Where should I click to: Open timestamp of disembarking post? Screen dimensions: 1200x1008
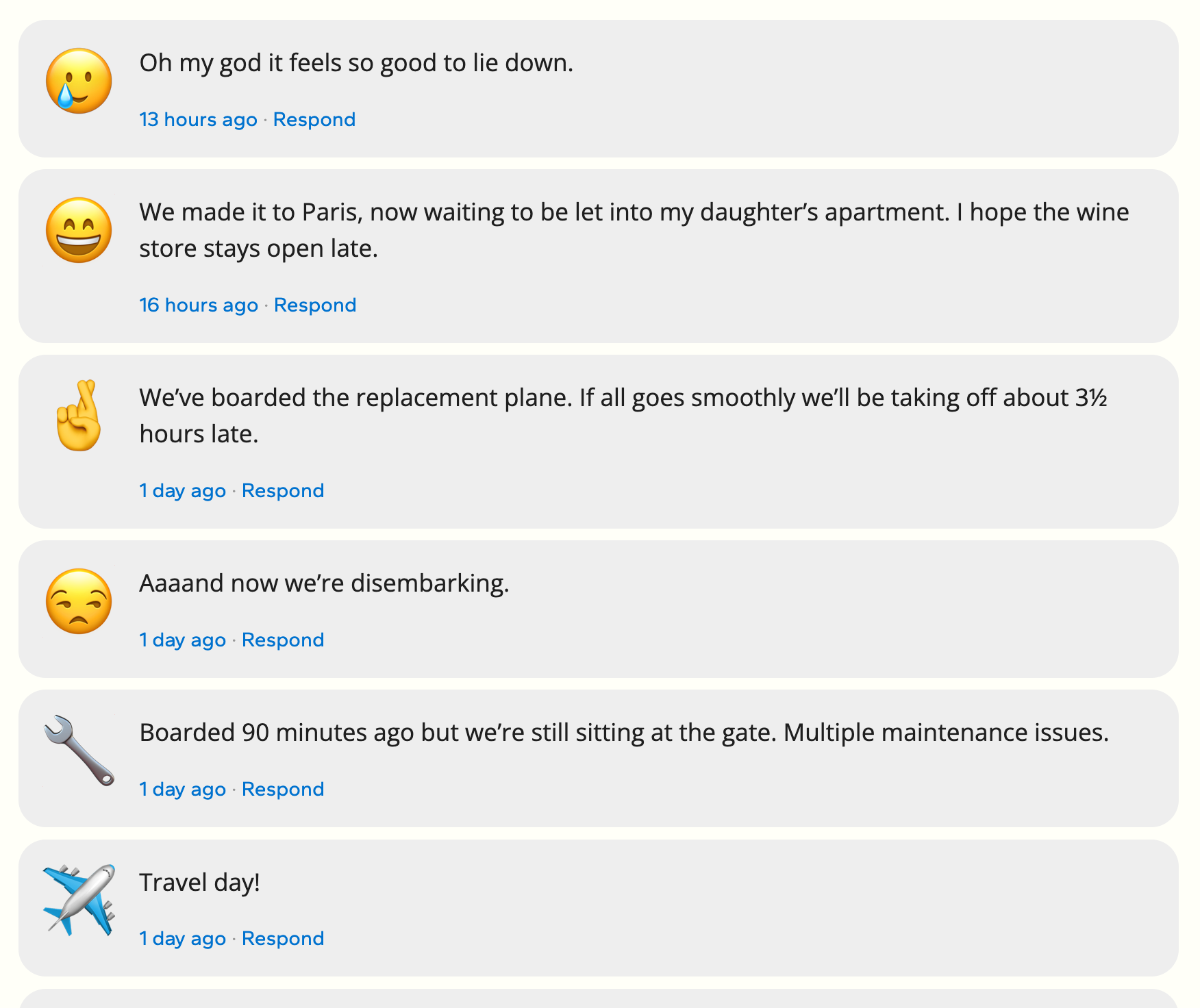183,640
